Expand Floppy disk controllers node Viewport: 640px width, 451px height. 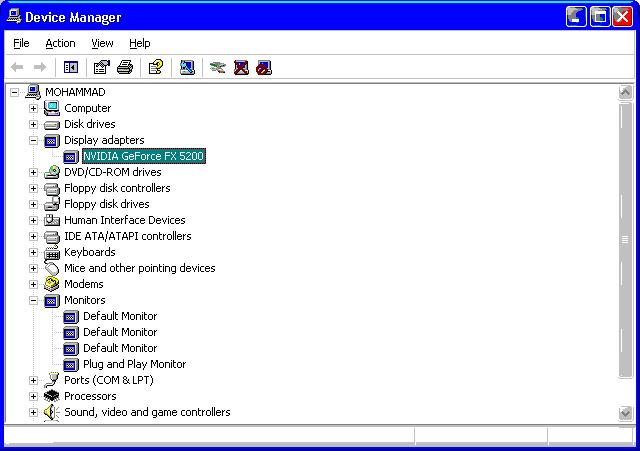coord(33,189)
